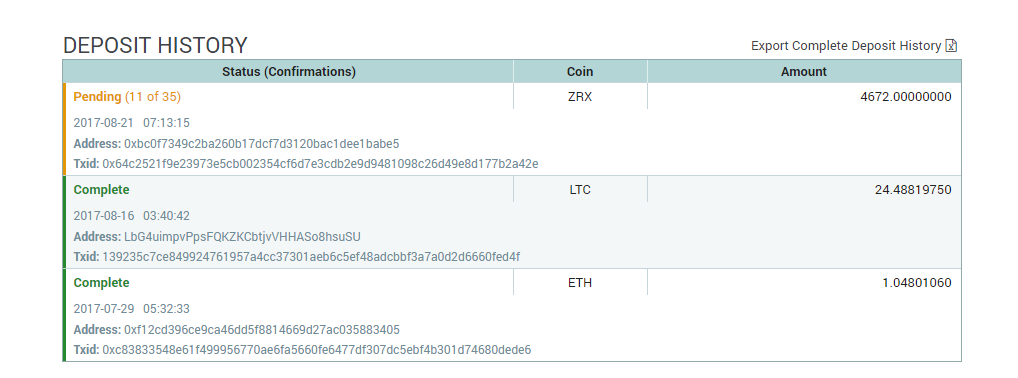Click the ETH address 0xf12cd396...

pos(262,329)
